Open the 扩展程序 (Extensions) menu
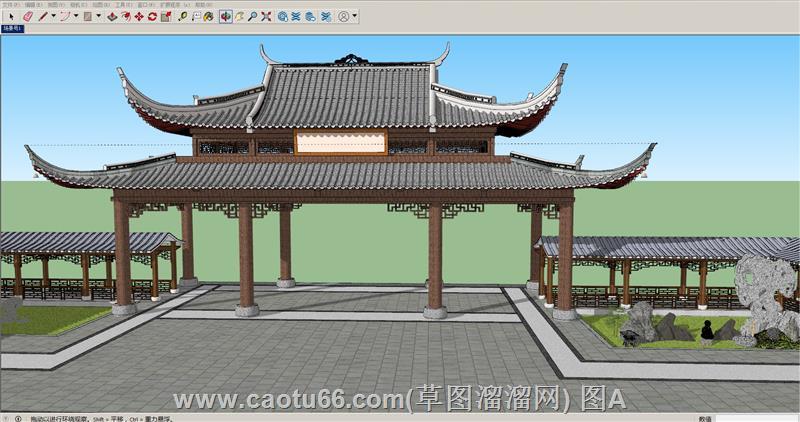The image size is (800, 422). [174, 4]
